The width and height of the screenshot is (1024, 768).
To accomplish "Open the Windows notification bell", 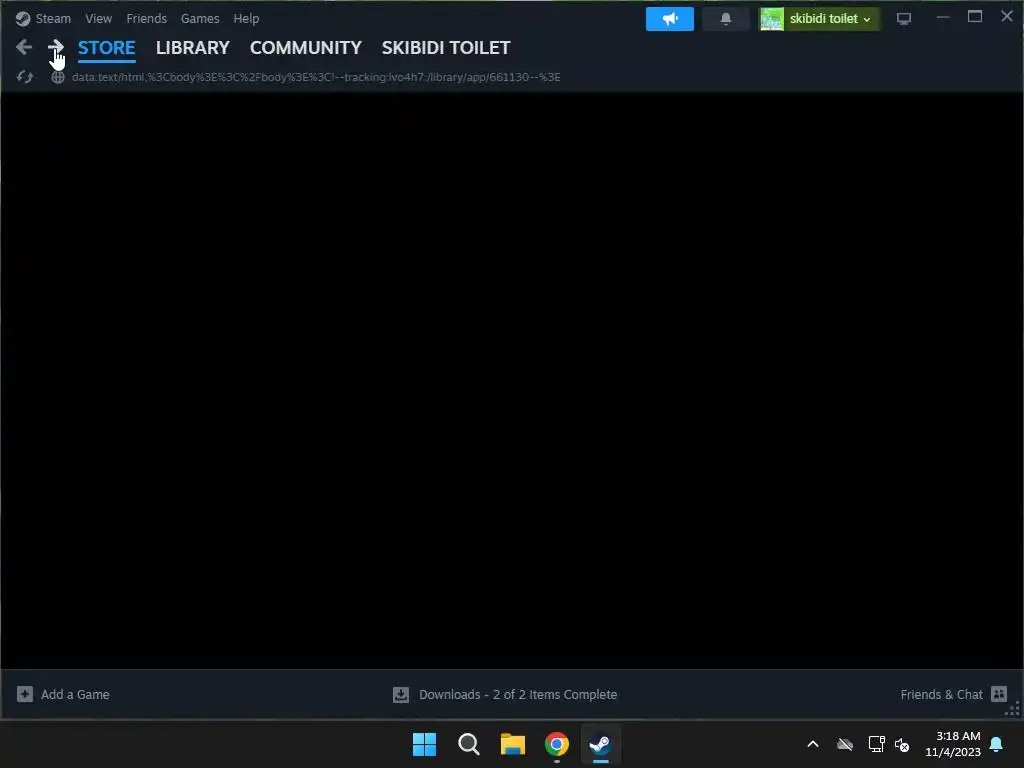I will tap(997, 744).
